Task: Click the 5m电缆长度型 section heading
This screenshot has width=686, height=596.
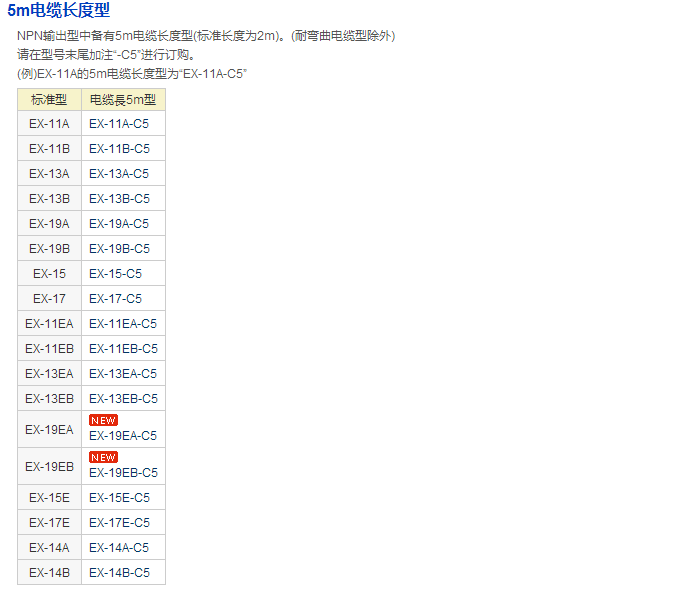Action: pos(58,11)
